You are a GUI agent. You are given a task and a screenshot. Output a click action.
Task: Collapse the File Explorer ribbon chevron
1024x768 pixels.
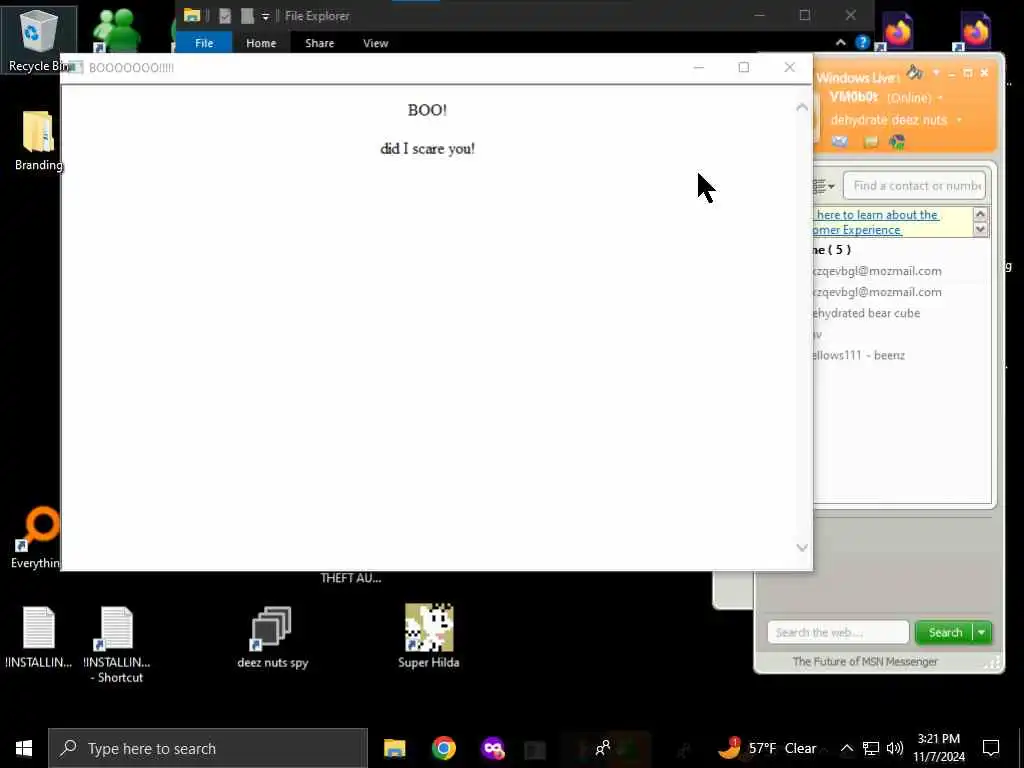(x=840, y=42)
